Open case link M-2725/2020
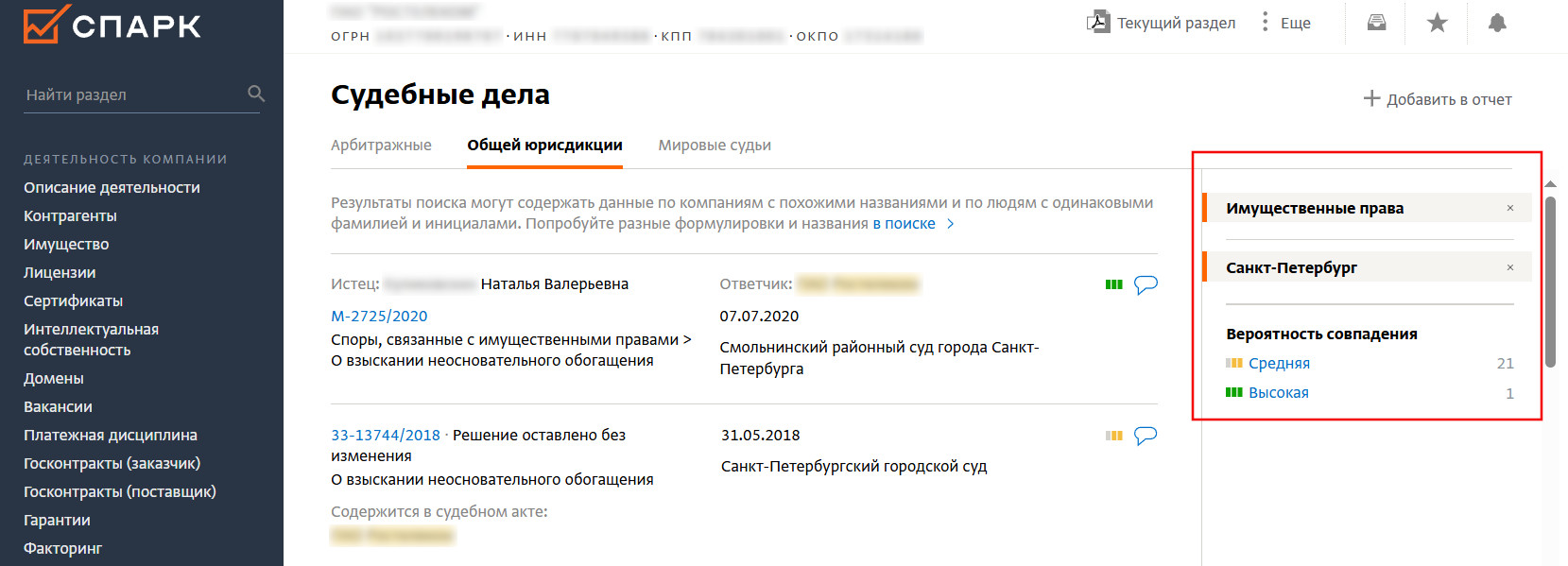The height and width of the screenshot is (566, 1568). (x=379, y=316)
